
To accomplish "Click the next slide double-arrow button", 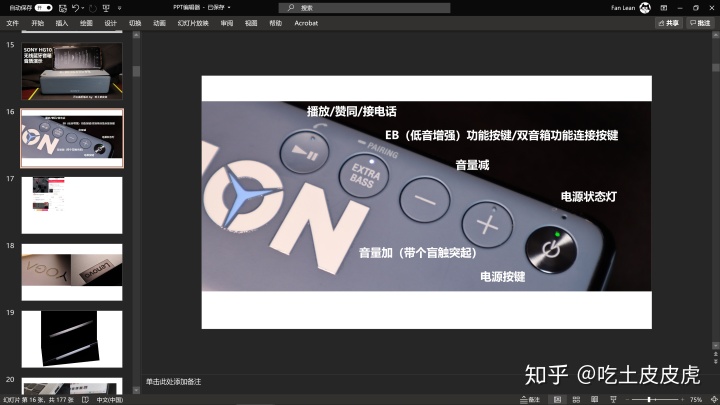I will pyautogui.click(x=715, y=361).
